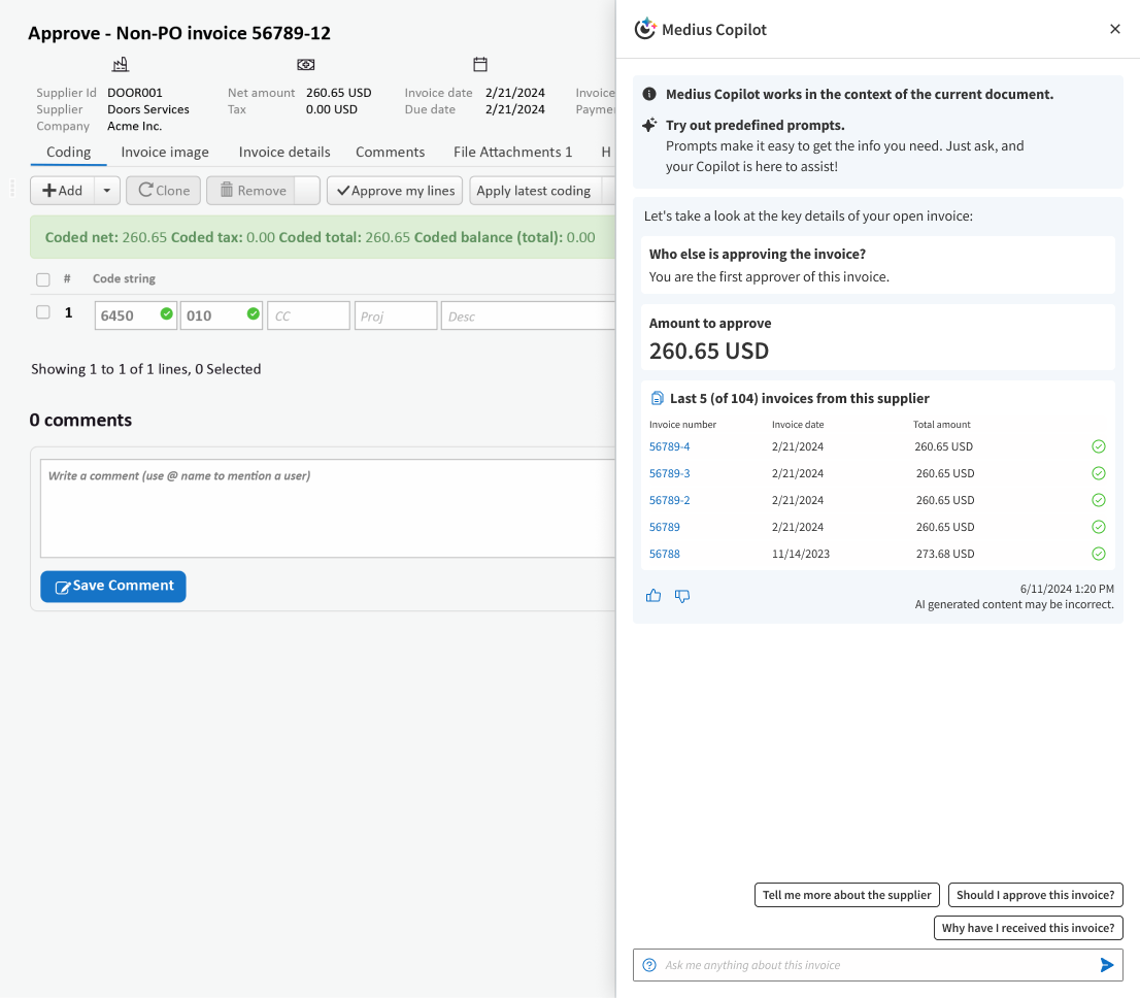Image resolution: width=1140 pixels, height=998 pixels.
Task: Click Tell me more about the supplier
Action: pos(847,895)
